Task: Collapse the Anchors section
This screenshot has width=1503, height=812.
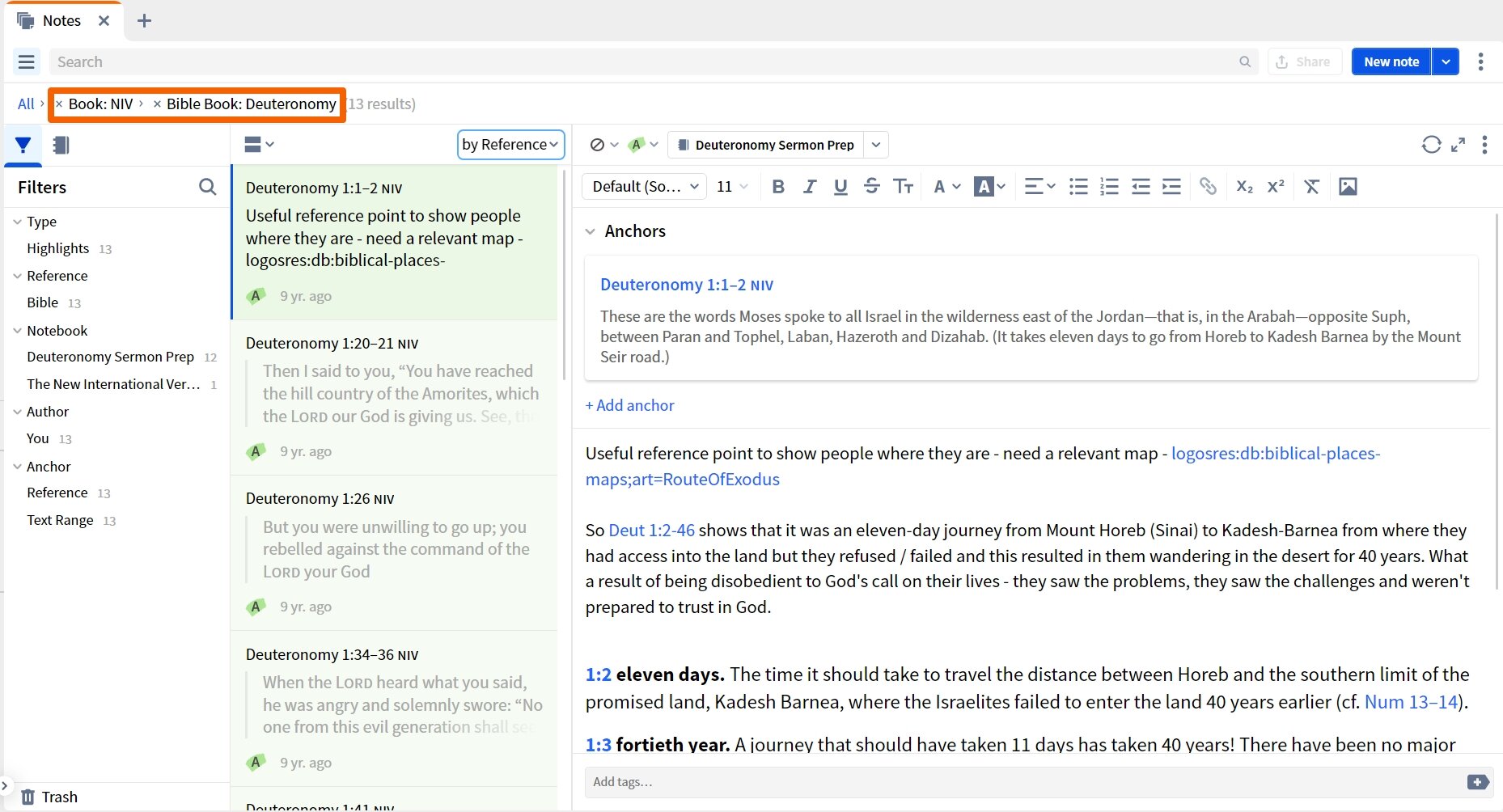Action: [x=590, y=231]
